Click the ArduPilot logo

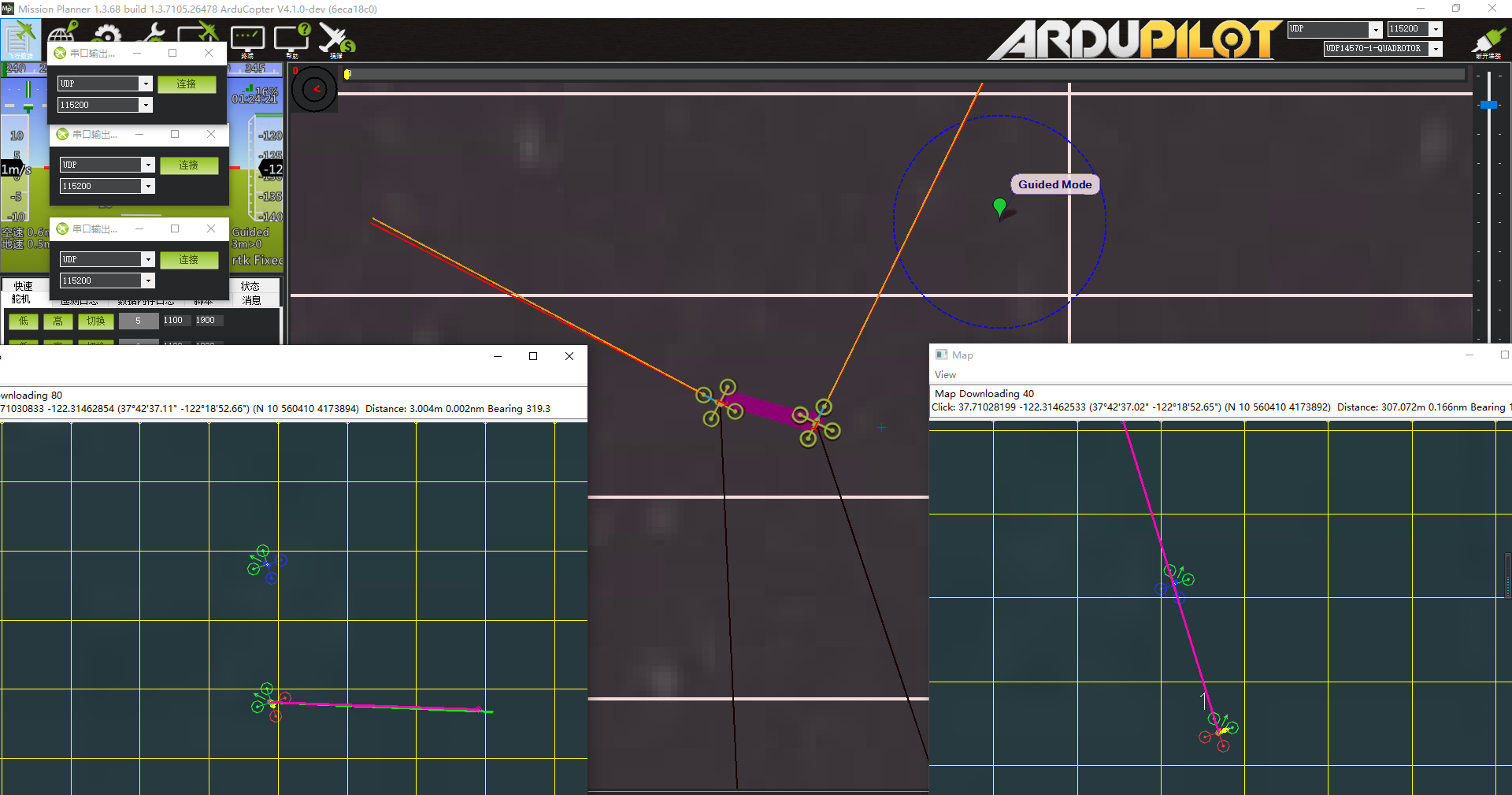click(1134, 39)
